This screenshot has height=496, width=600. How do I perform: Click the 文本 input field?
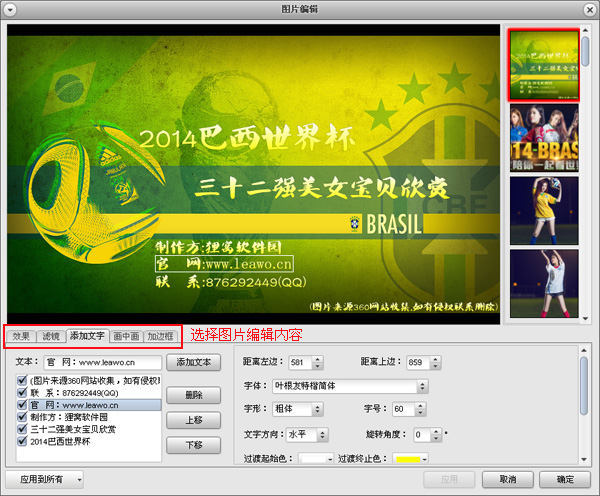point(103,362)
